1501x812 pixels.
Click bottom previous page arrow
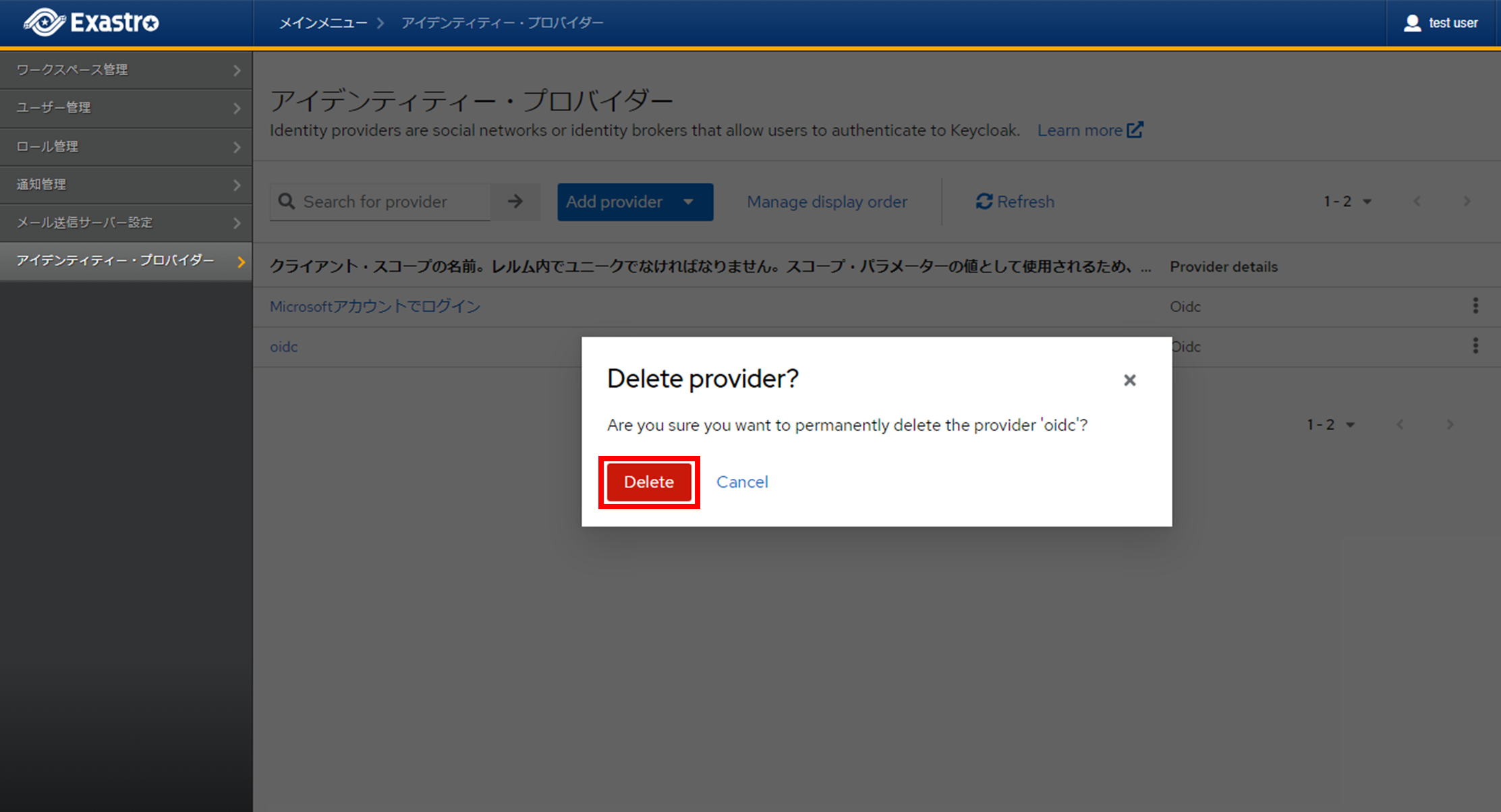[1400, 425]
